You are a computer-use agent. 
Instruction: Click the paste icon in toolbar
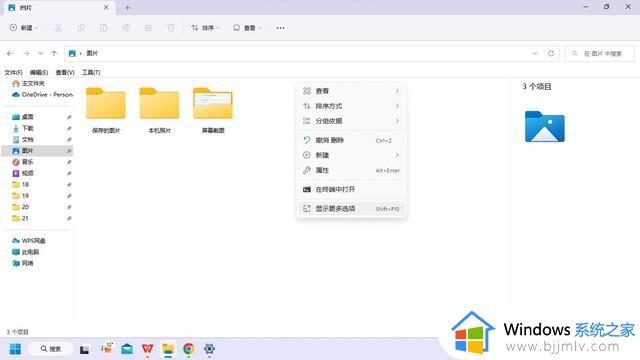(x=103, y=28)
